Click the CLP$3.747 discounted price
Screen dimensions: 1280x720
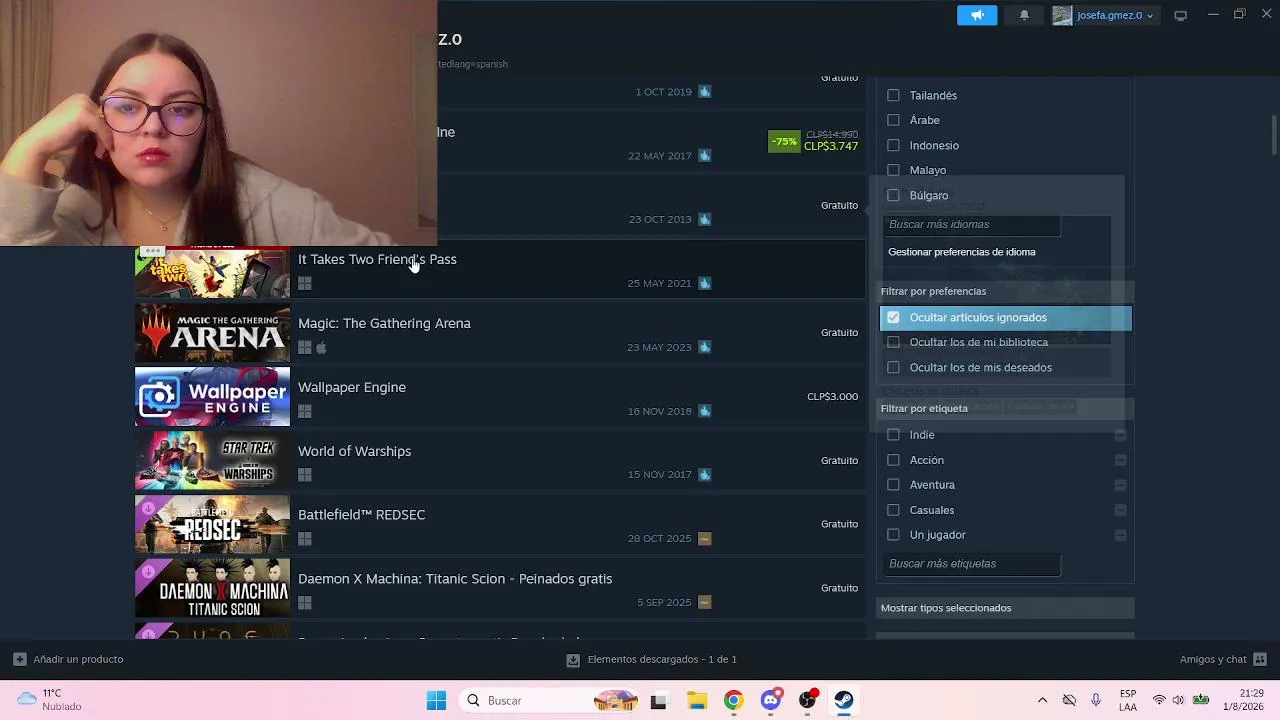(831, 146)
